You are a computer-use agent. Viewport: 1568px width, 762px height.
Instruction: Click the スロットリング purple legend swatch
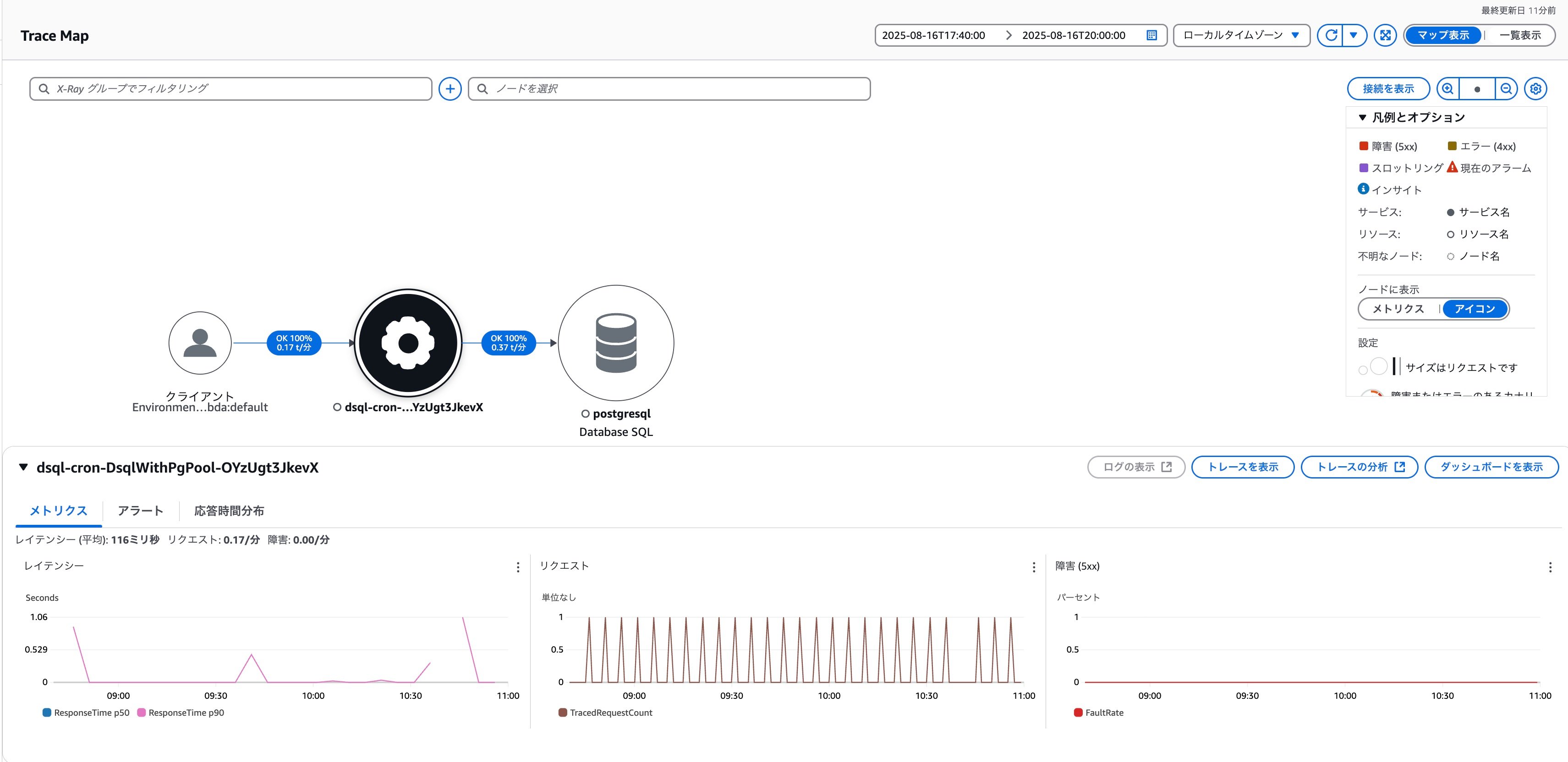click(1364, 168)
